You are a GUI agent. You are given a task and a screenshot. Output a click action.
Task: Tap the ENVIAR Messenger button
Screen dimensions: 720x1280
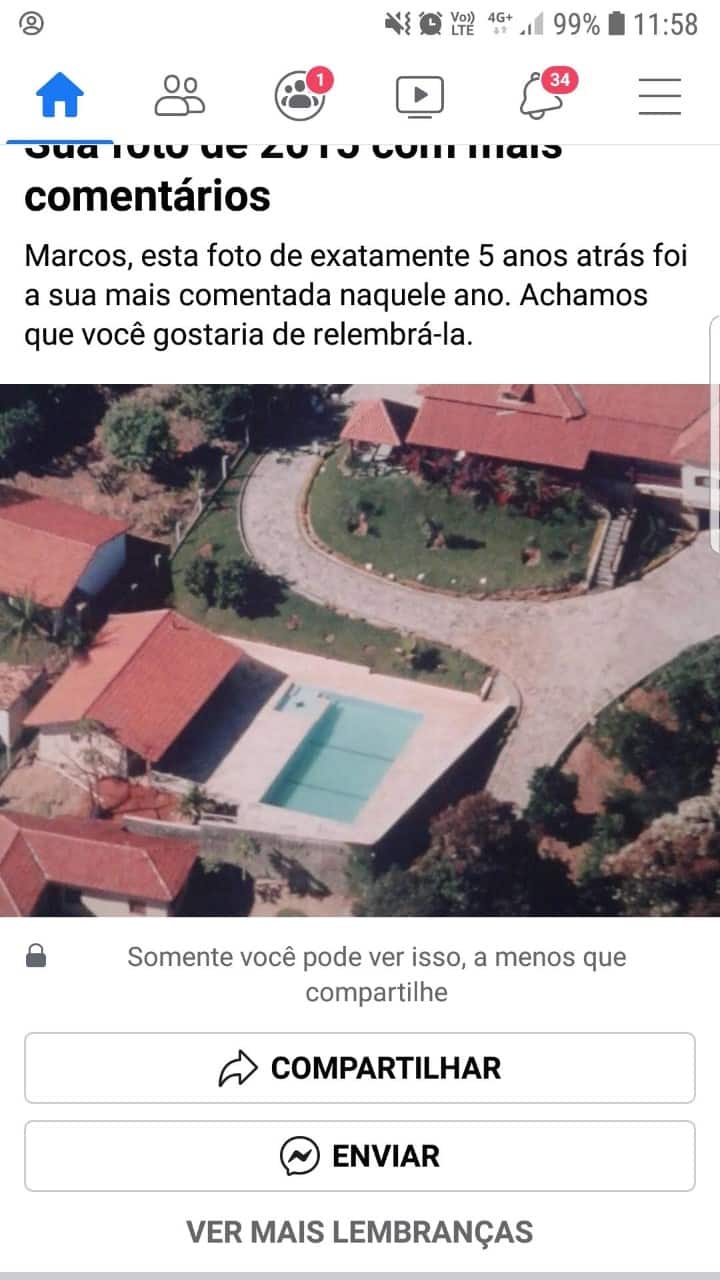click(360, 1156)
